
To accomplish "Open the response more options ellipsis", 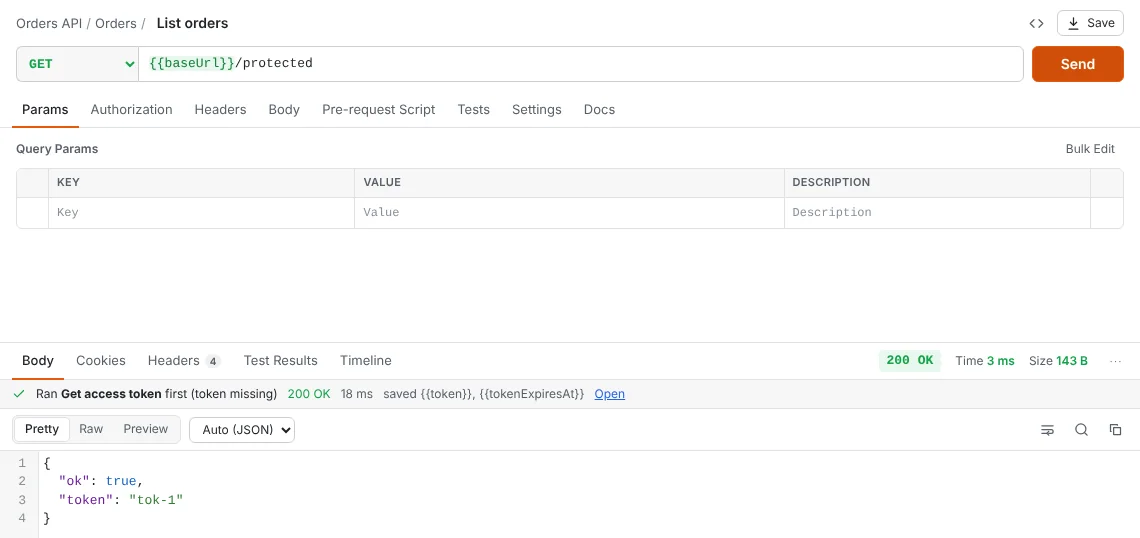I will (x=1116, y=361).
